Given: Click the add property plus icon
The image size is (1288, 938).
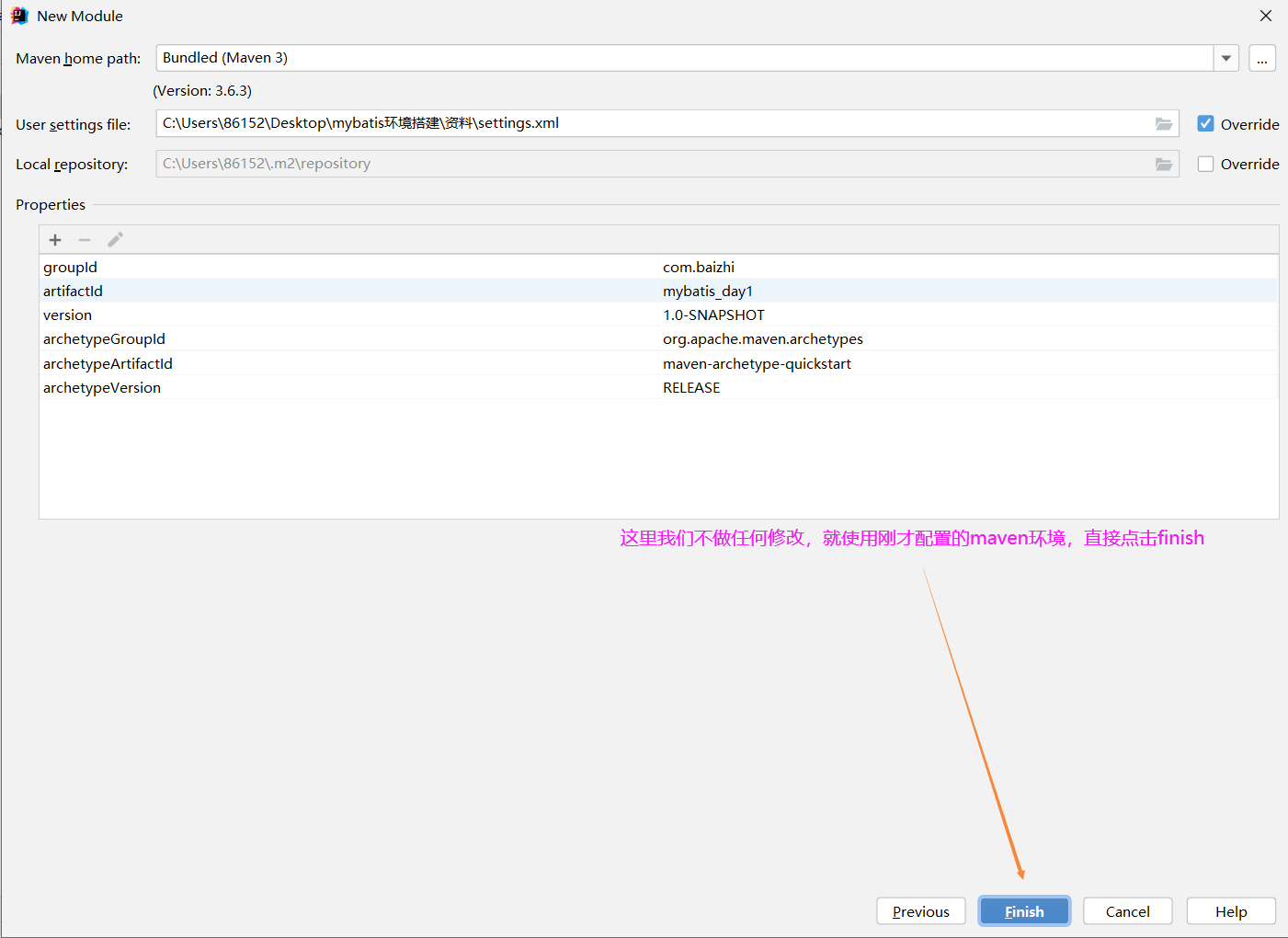Looking at the screenshot, I should pyautogui.click(x=55, y=240).
